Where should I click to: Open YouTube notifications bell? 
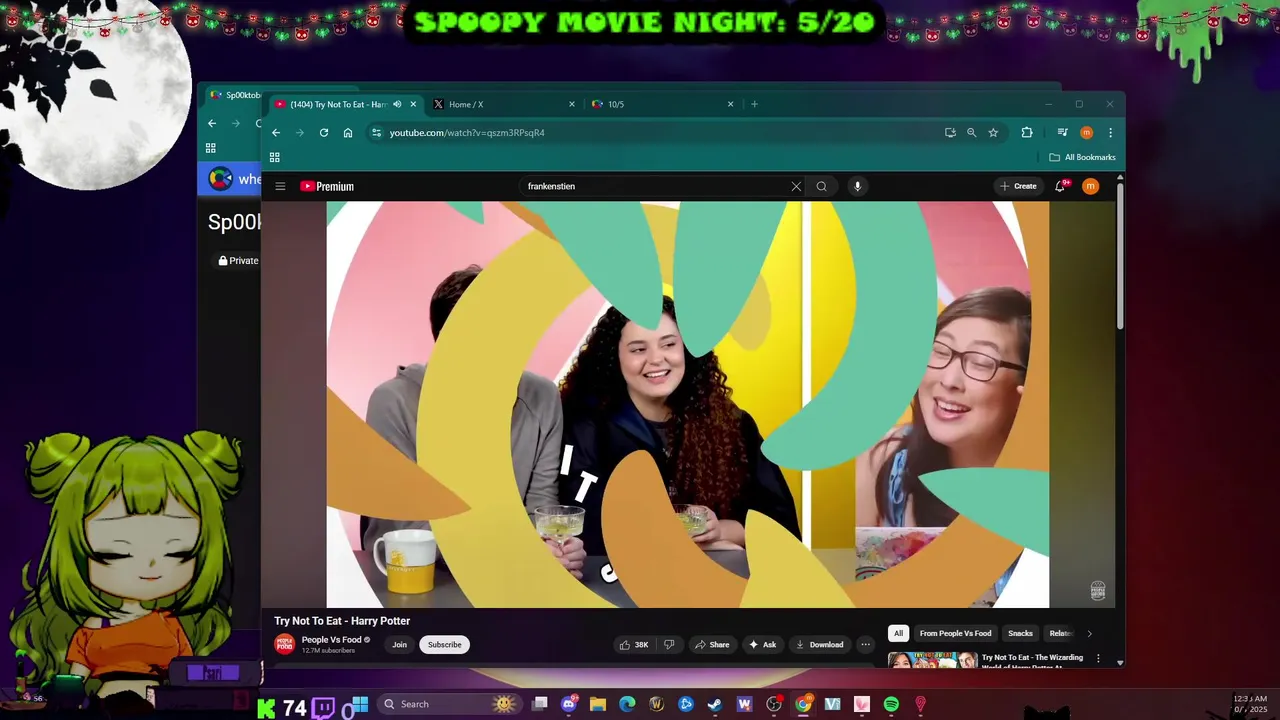click(x=1060, y=186)
